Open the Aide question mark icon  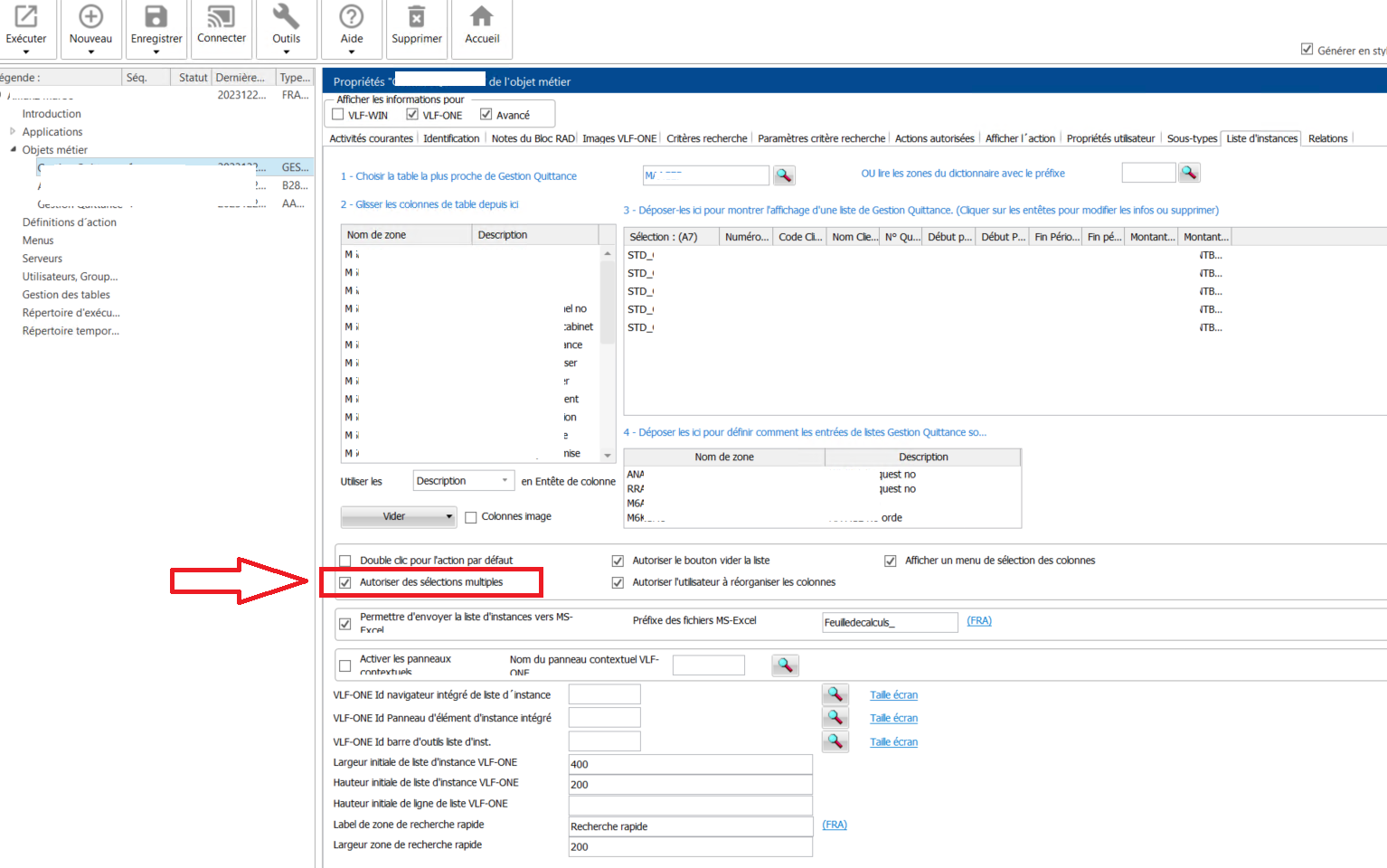(x=352, y=17)
